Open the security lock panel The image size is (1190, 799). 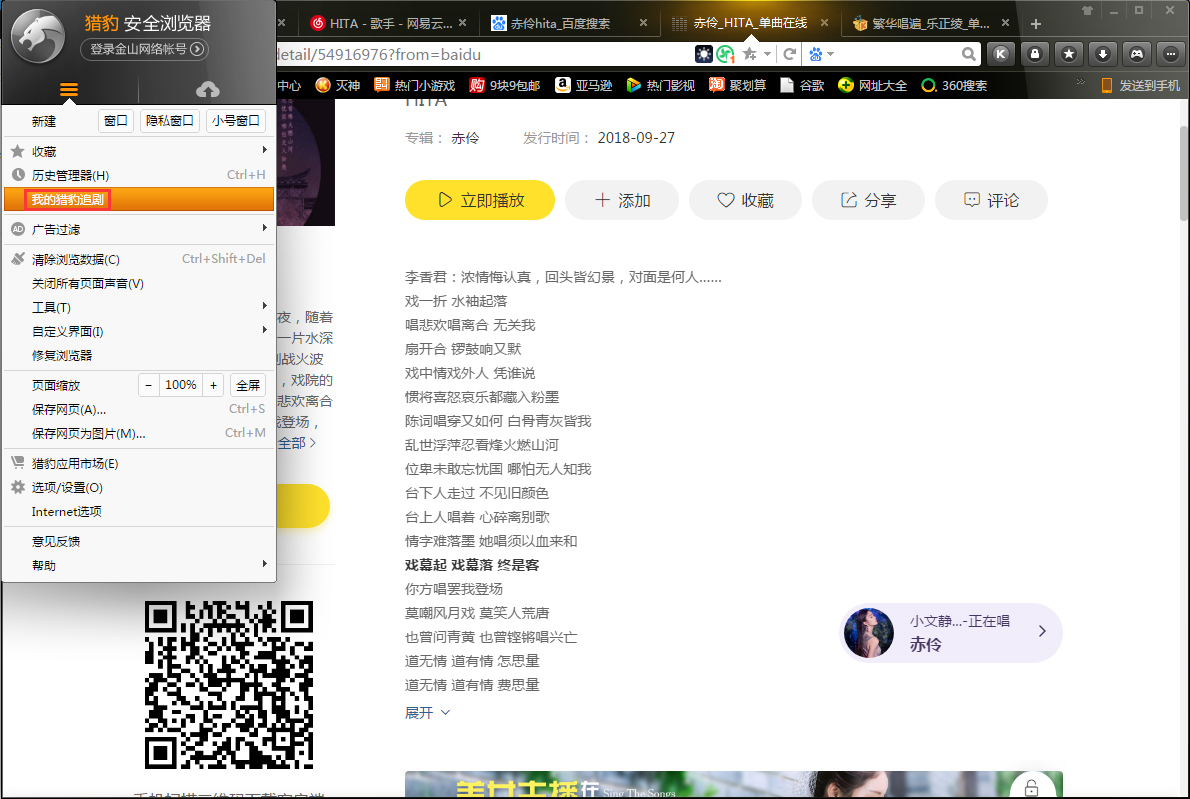tap(1035, 54)
